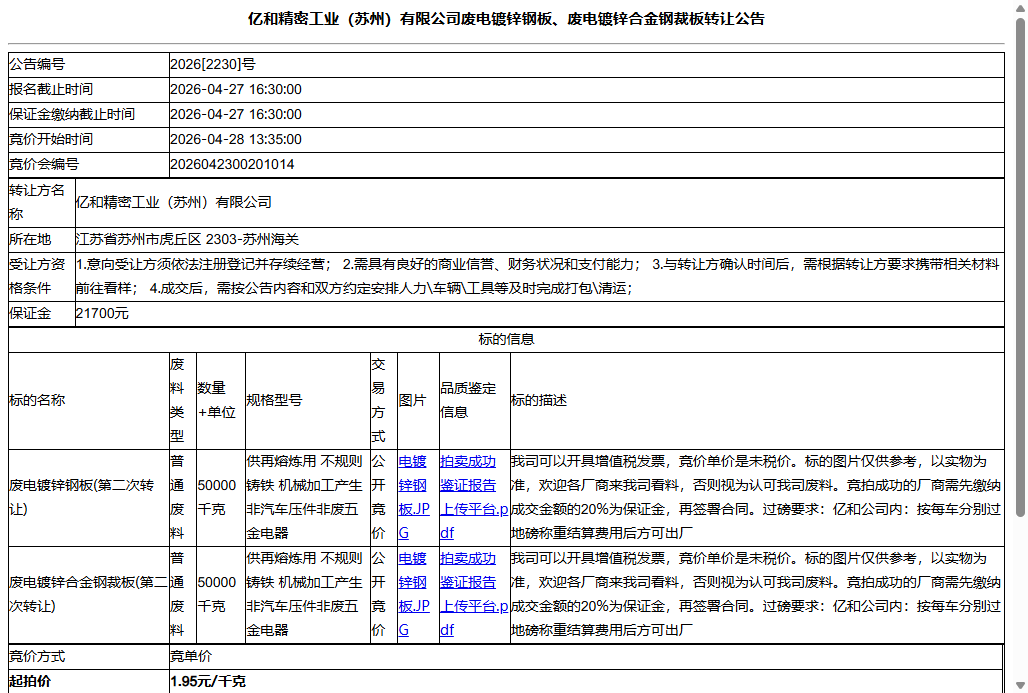1028x693 pixels.
Task: Click 50000千克 in 废电镀锌合金钢裁板 row
Action: point(217,594)
